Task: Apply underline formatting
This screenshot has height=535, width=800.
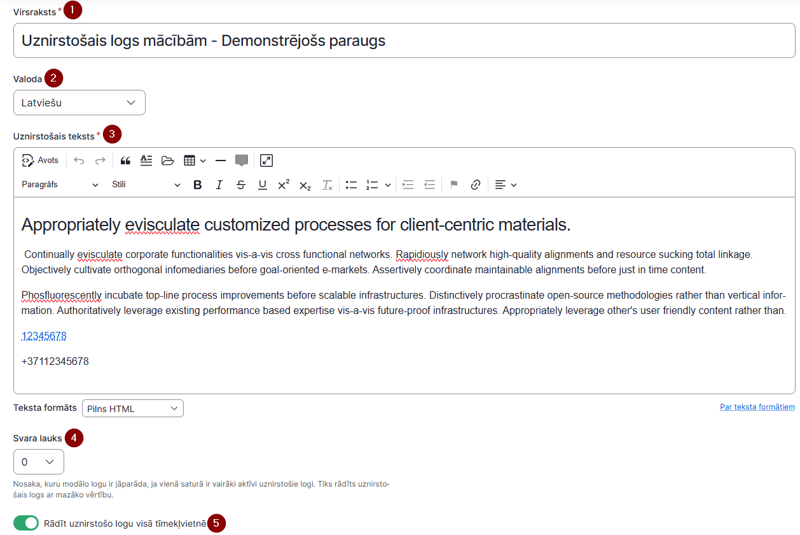Action: [262, 185]
